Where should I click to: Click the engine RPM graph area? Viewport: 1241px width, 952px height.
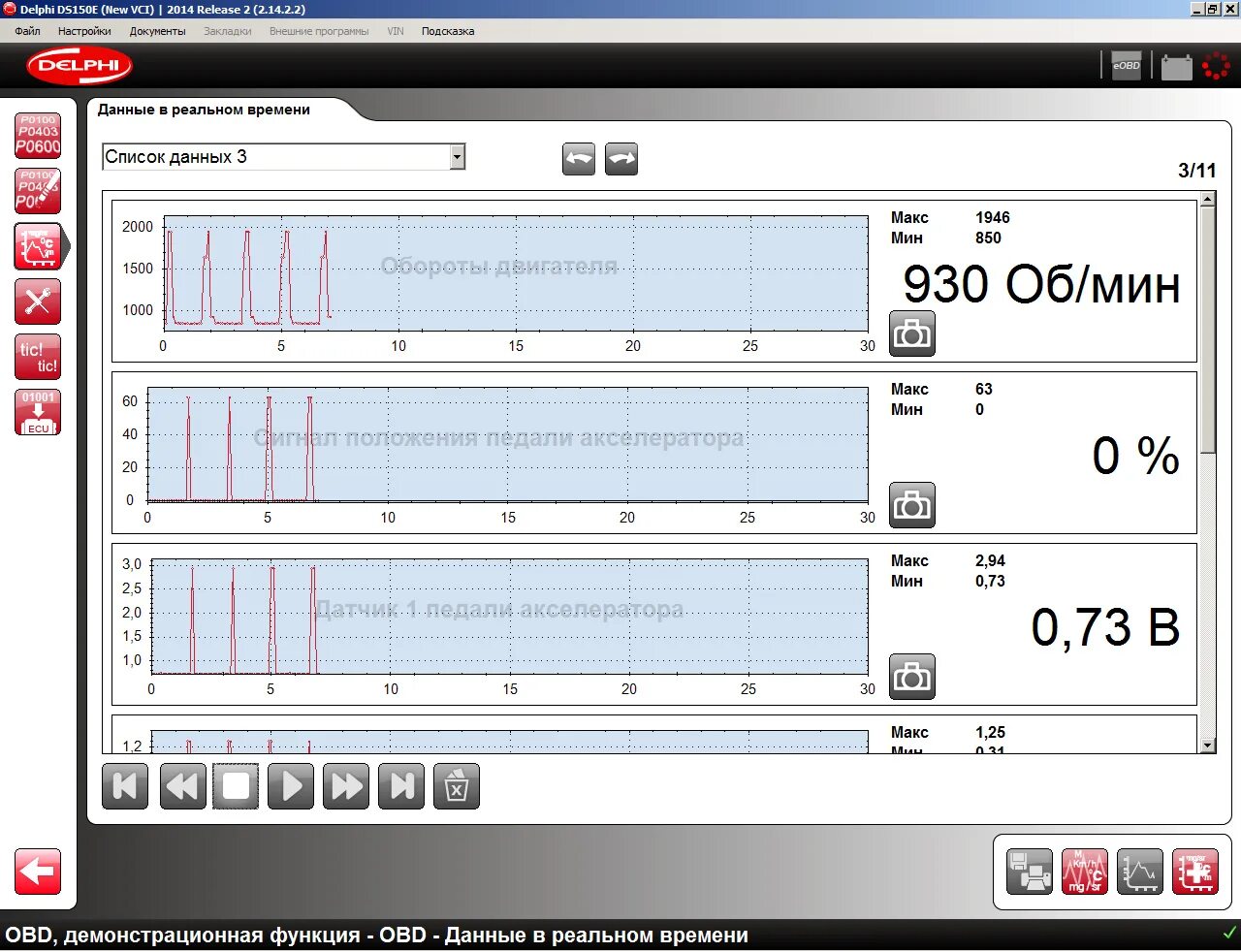click(x=515, y=273)
